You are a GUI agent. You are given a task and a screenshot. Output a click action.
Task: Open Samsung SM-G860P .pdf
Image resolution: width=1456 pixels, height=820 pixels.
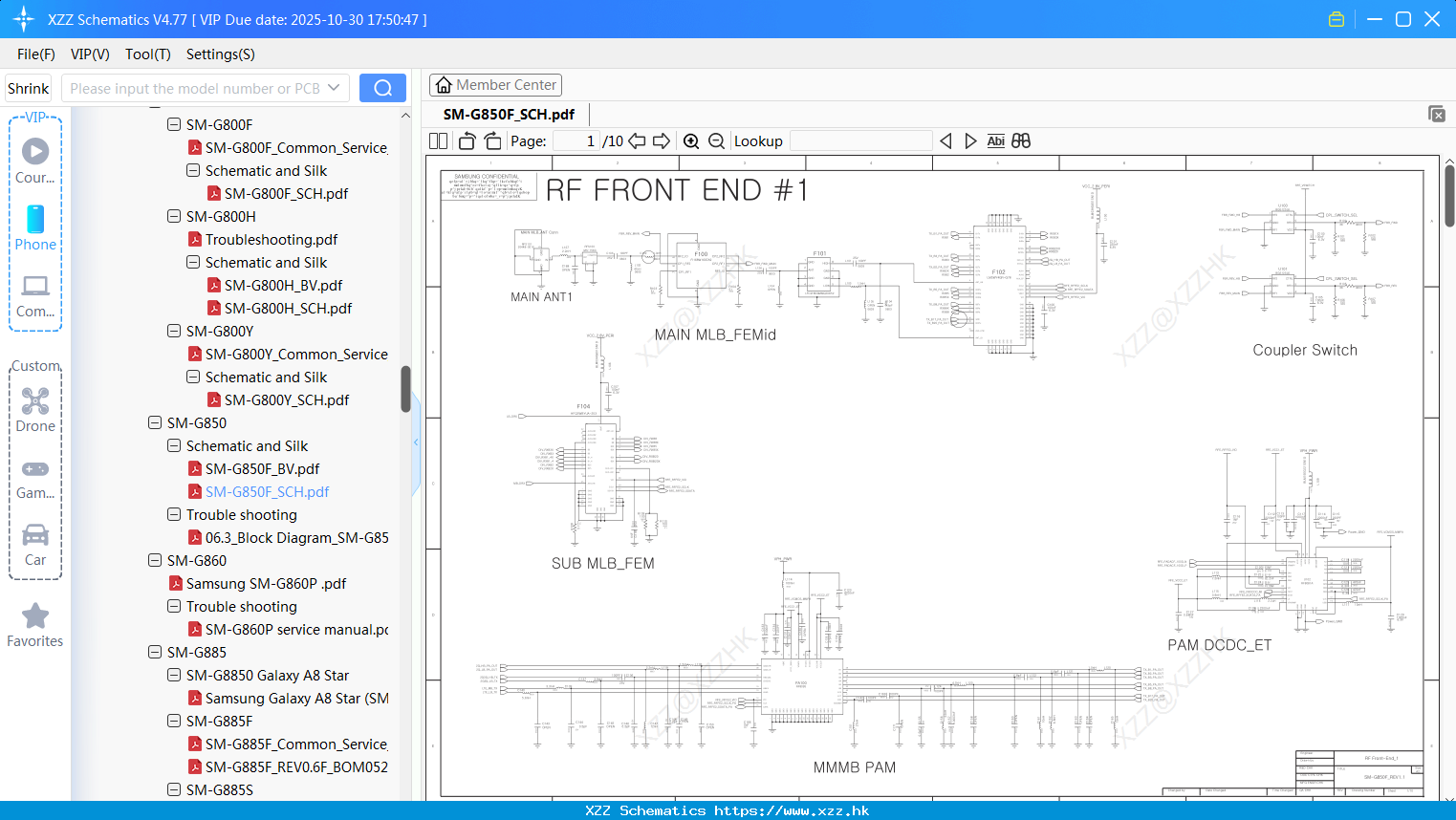click(x=266, y=583)
